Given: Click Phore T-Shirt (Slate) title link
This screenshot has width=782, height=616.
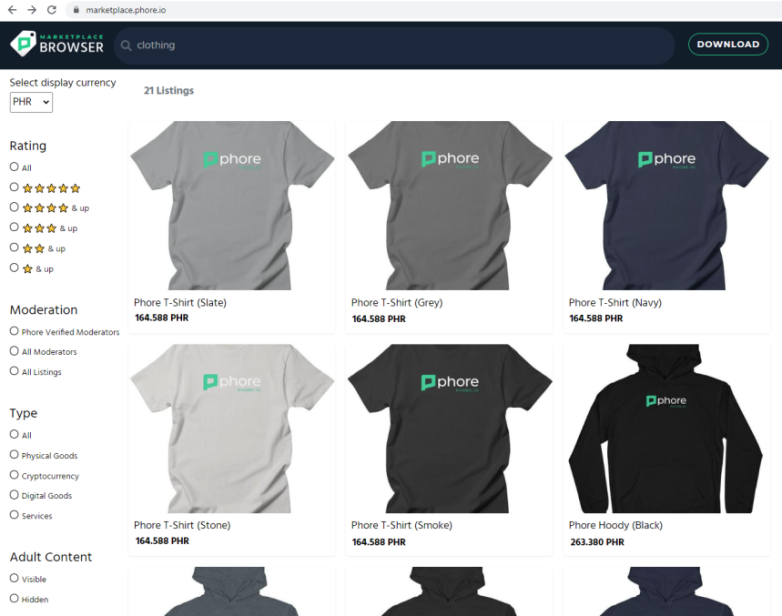Looking at the screenshot, I should (x=180, y=303).
